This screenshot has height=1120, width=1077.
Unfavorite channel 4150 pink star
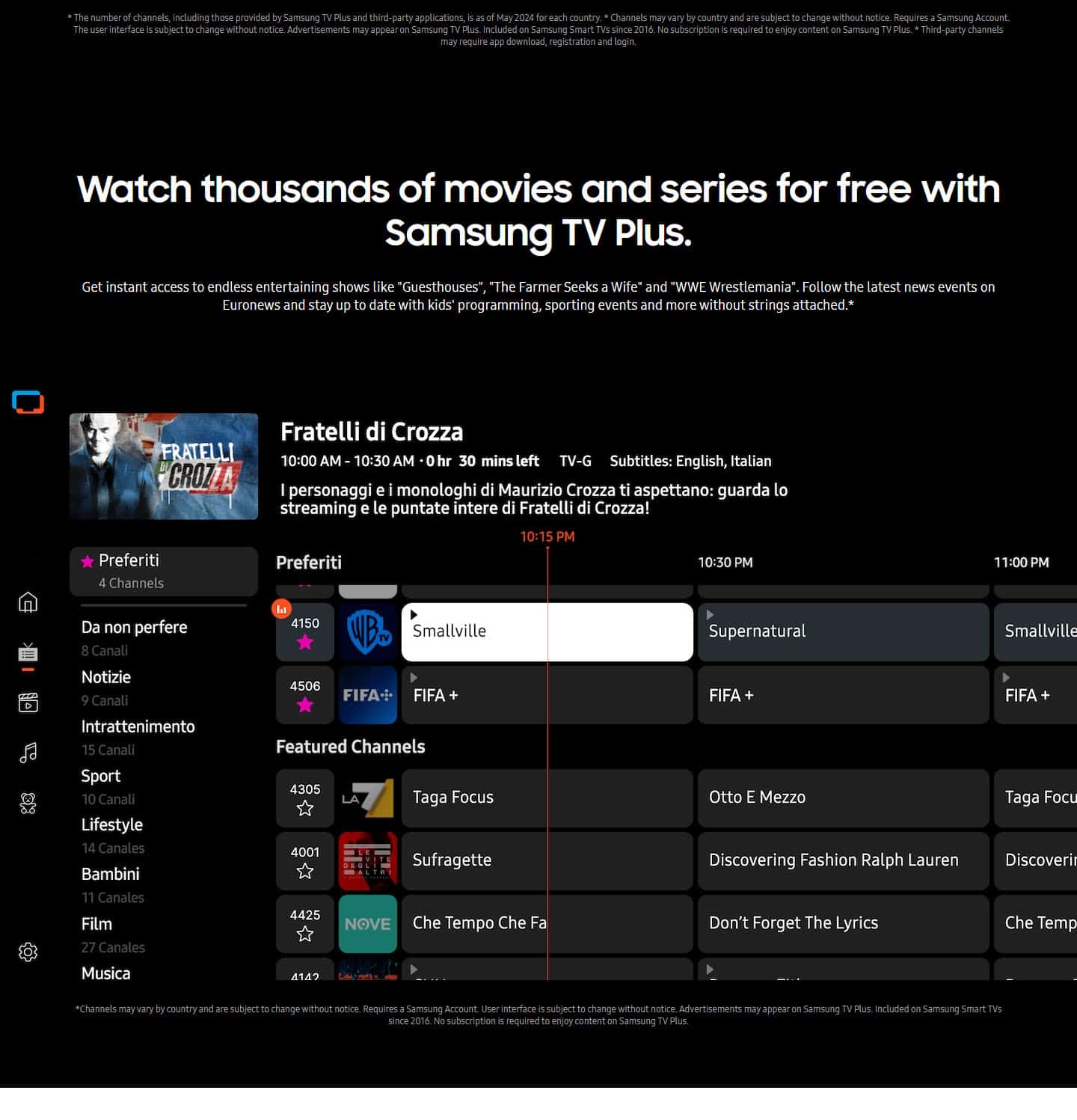(x=305, y=642)
